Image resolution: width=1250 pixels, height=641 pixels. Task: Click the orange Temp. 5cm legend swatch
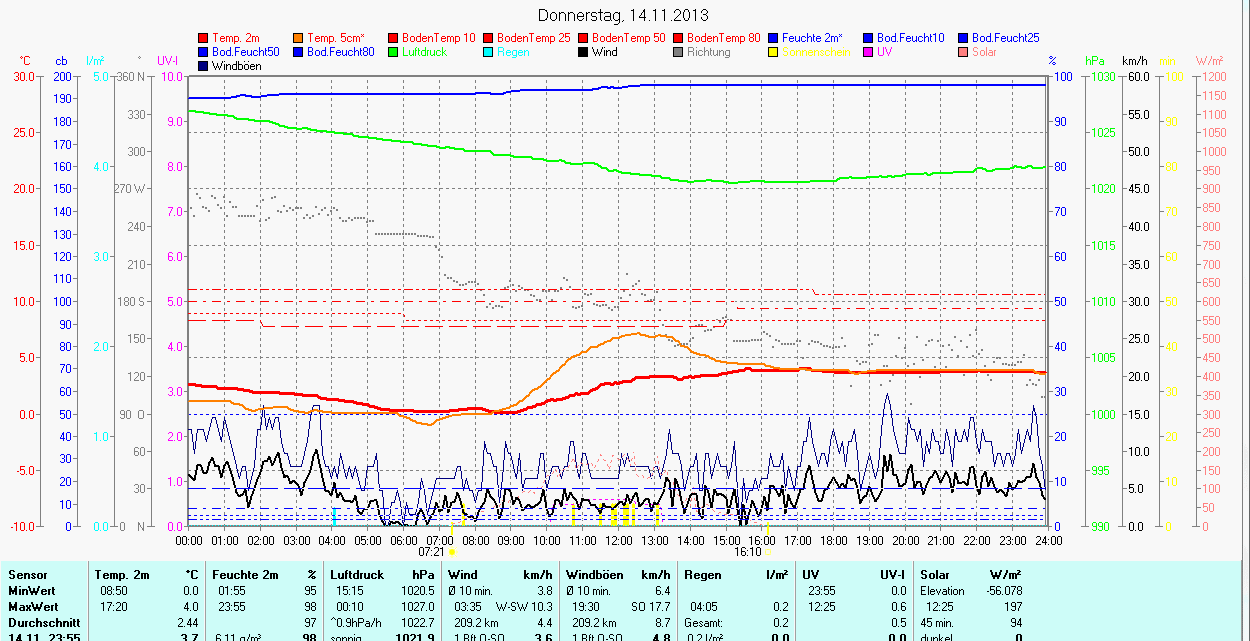(299, 38)
